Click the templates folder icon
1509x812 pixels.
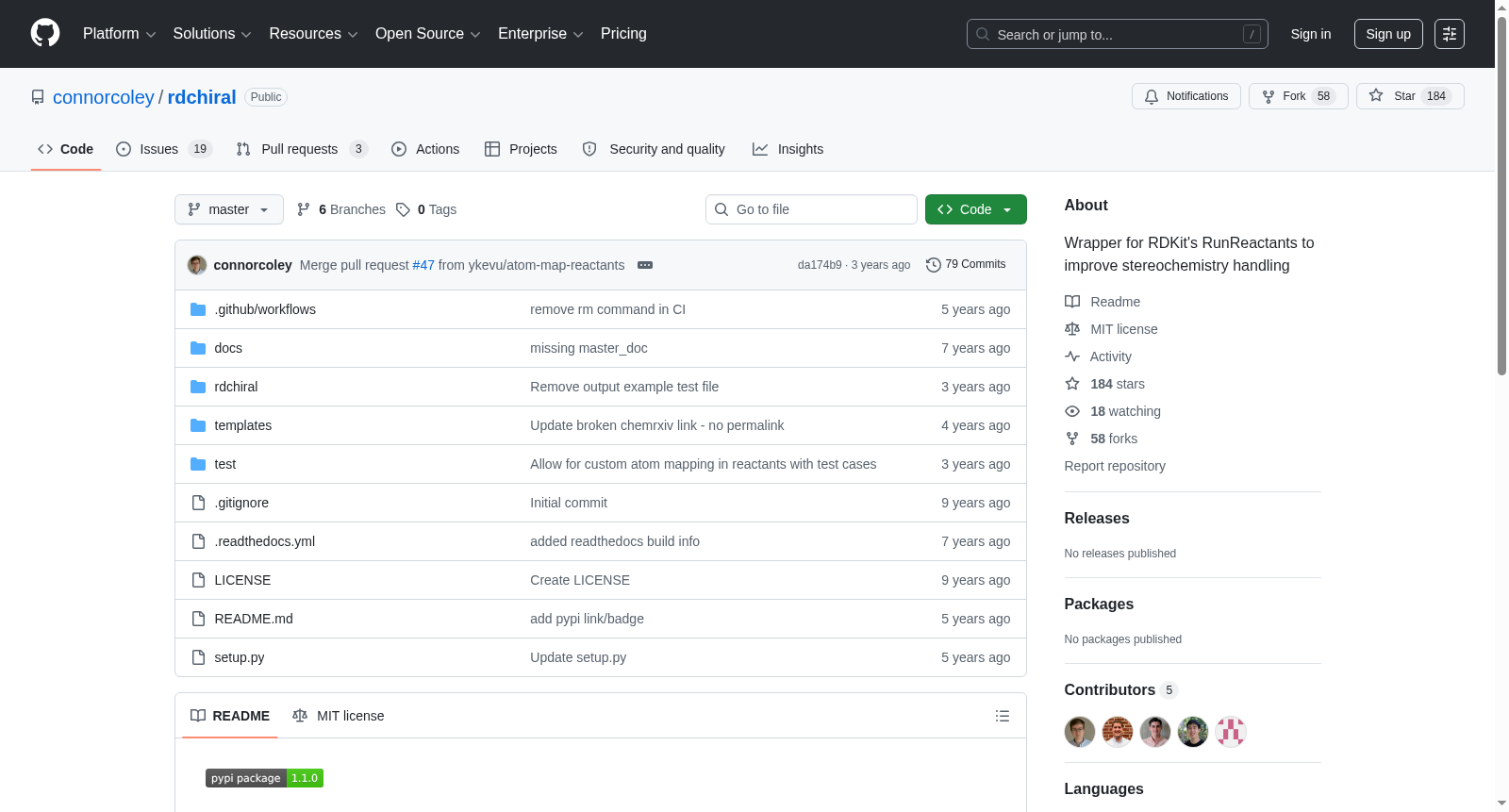pos(198,425)
